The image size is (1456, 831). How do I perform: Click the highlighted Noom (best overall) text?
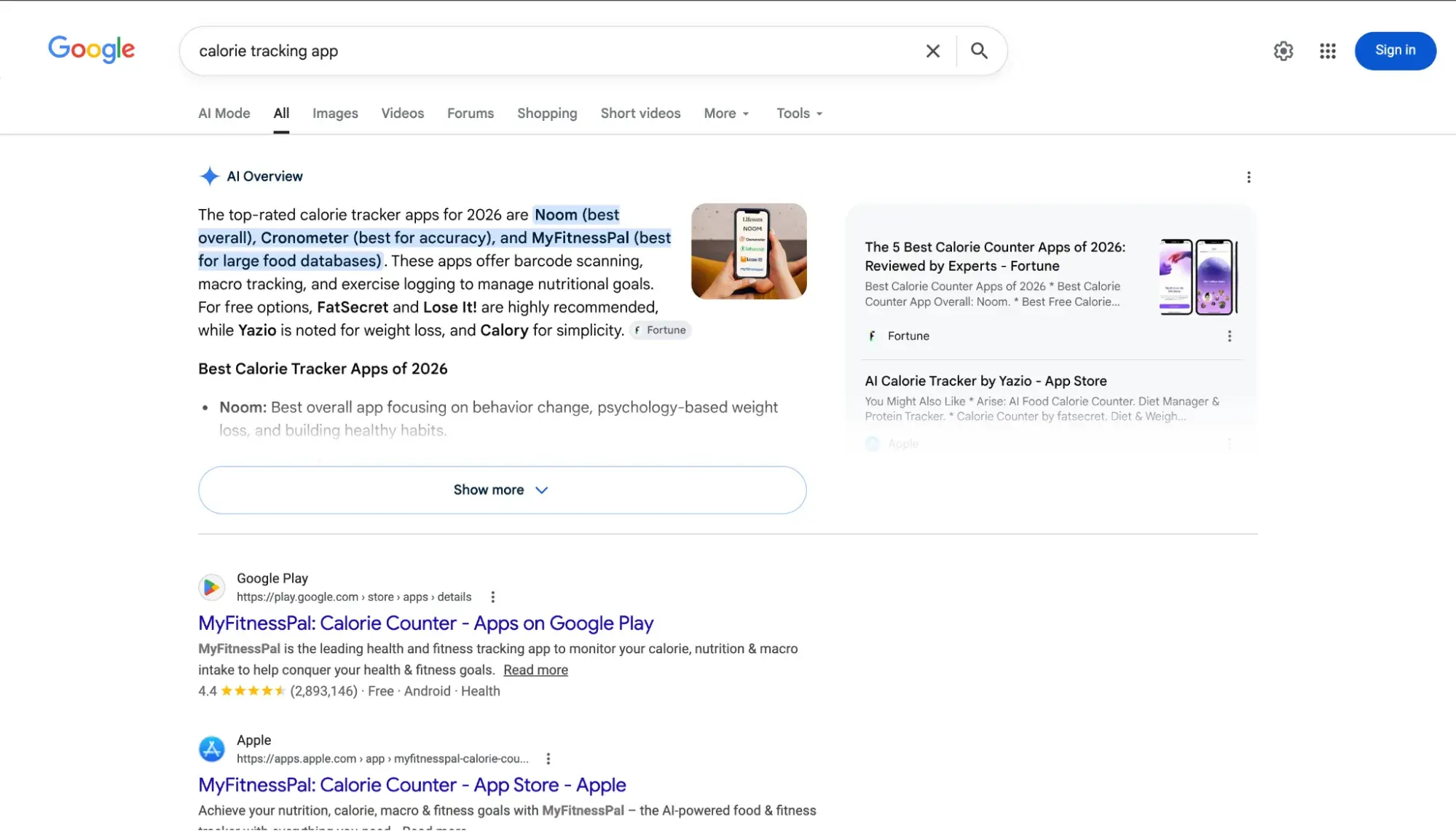click(x=435, y=237)
